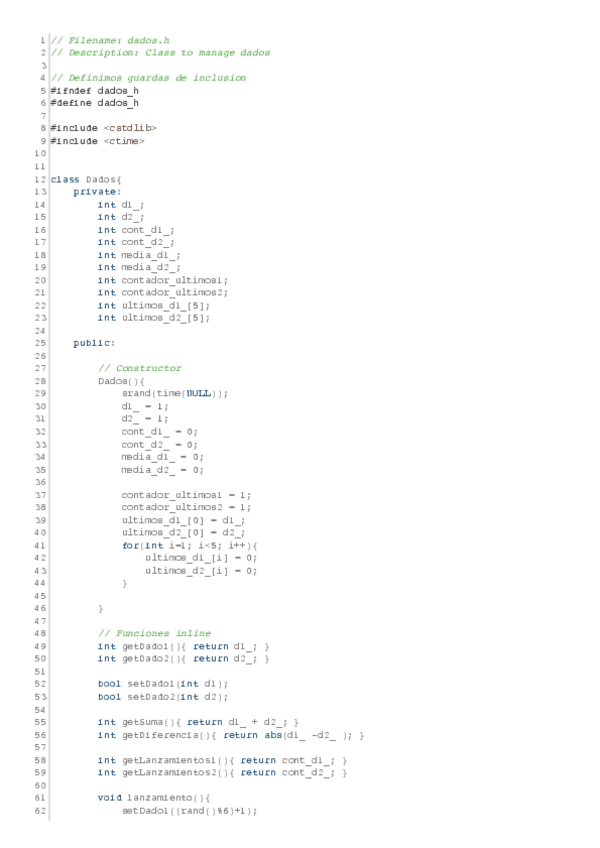The height and width of the screenshot is (848, 600).
Task: Click the 'int d1_;' declaration
Action: click(x=121, y=205)
